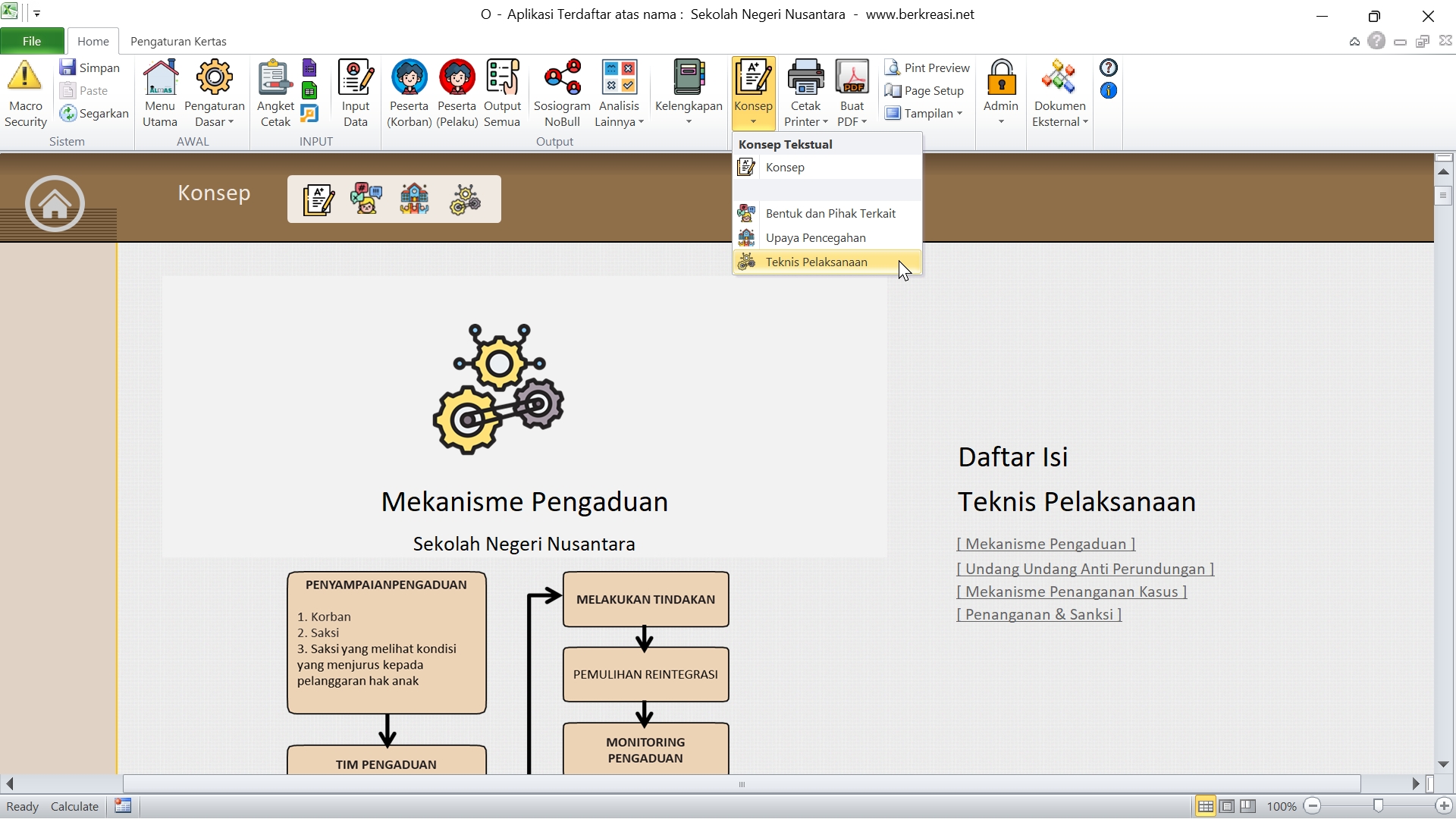1456x819 pixels.
Task: Select Teknis Pelaksanaan menu entry
Action: pos(816,262)
